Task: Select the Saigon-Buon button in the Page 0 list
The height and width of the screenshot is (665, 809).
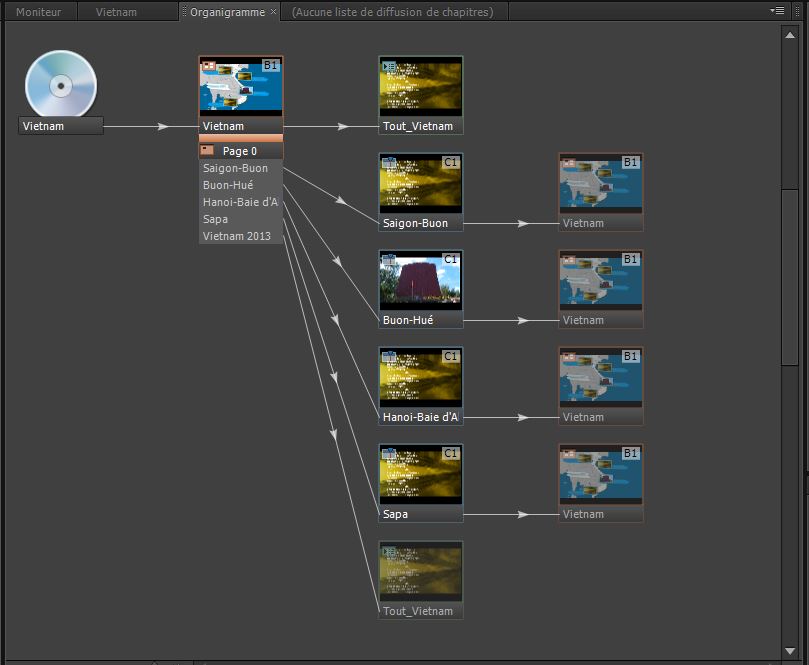Action: tap(235, 168)
